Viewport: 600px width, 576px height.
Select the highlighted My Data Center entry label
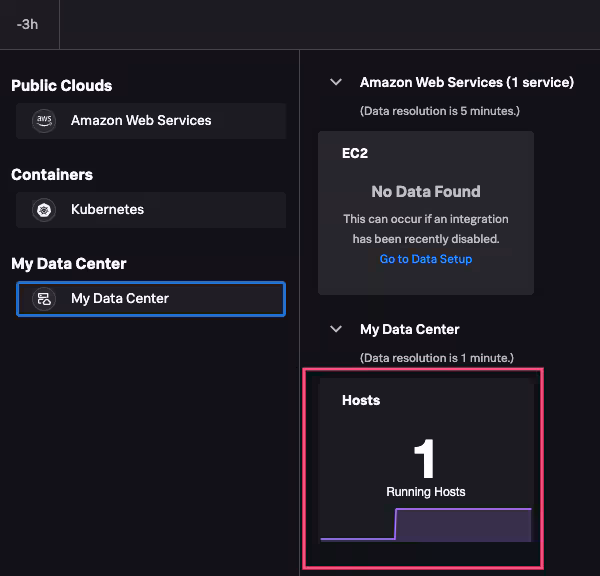click(120, 299)
